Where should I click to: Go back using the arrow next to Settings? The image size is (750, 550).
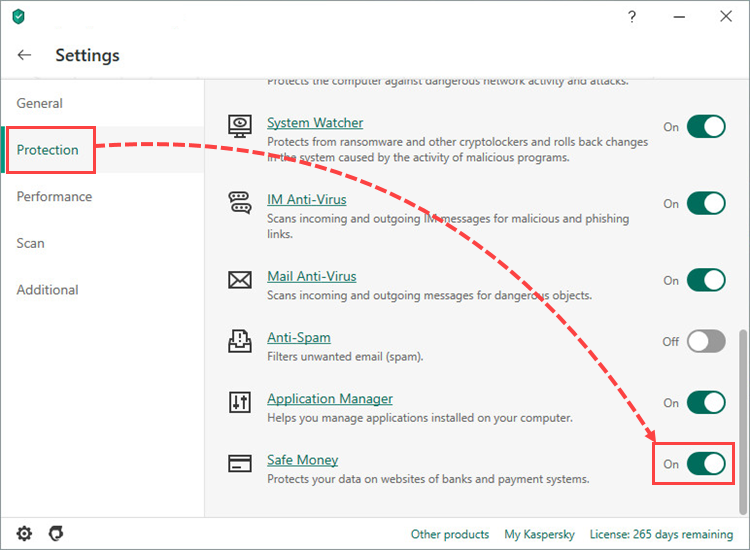point(24,55)
